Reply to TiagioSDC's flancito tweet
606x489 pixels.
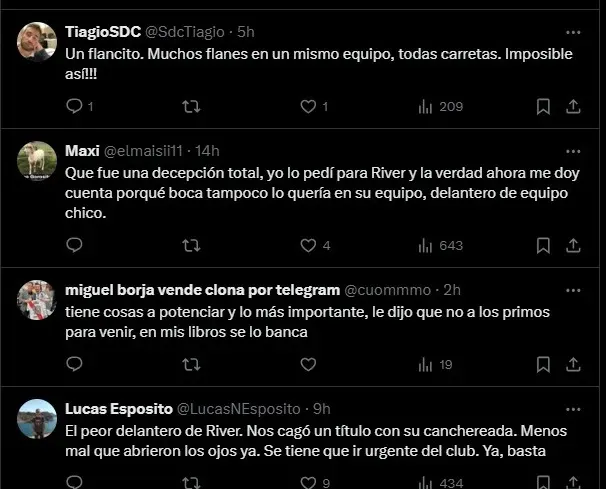(73, 106)
